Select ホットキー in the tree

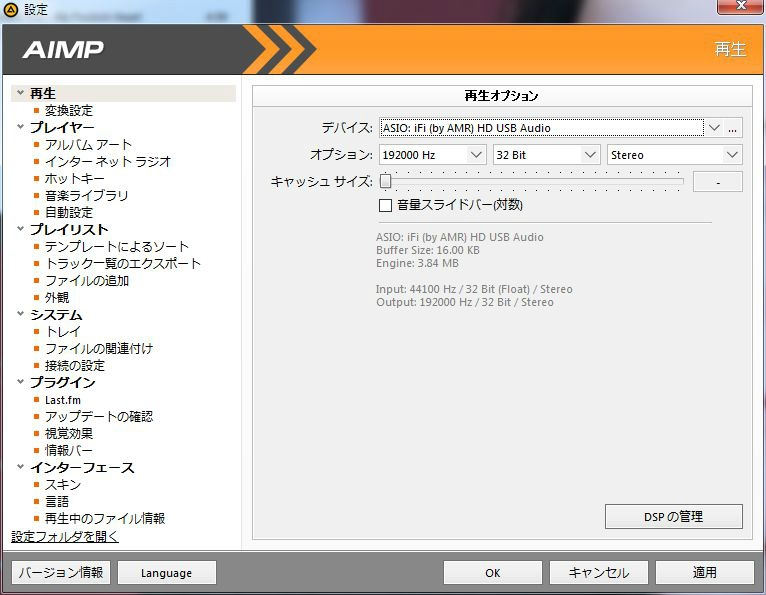click(74, 178)
